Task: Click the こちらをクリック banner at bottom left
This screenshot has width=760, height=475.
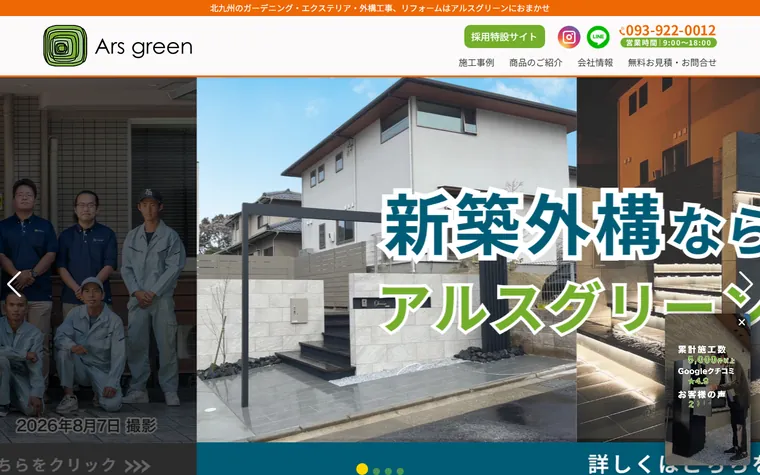Action: pos(98,459)
